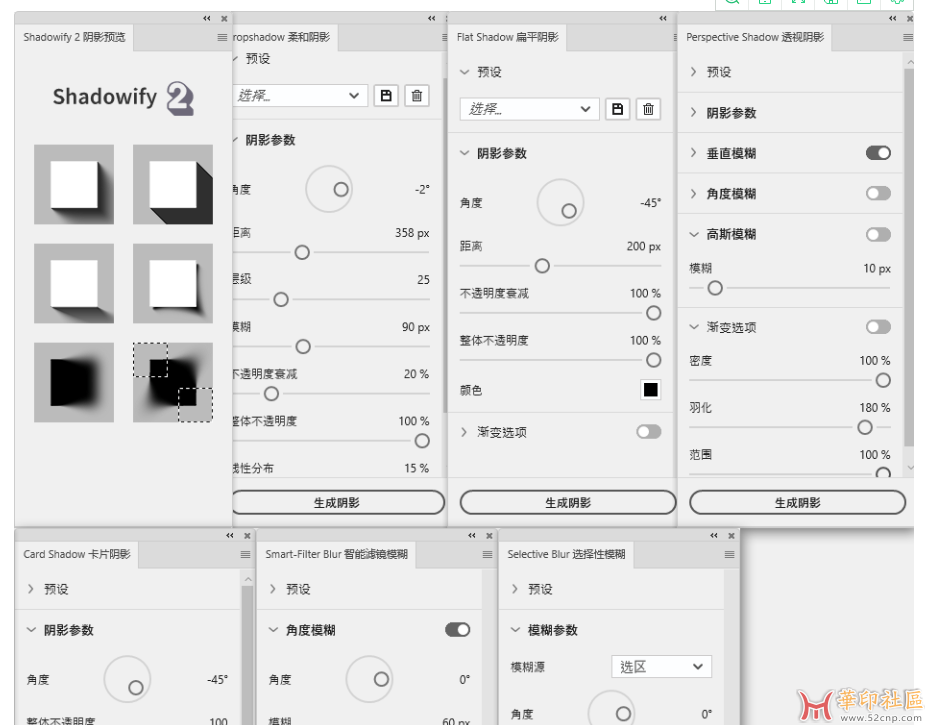Click 生成阴影 button in Flat Shadow panel
926x725 pixels.
568,502
